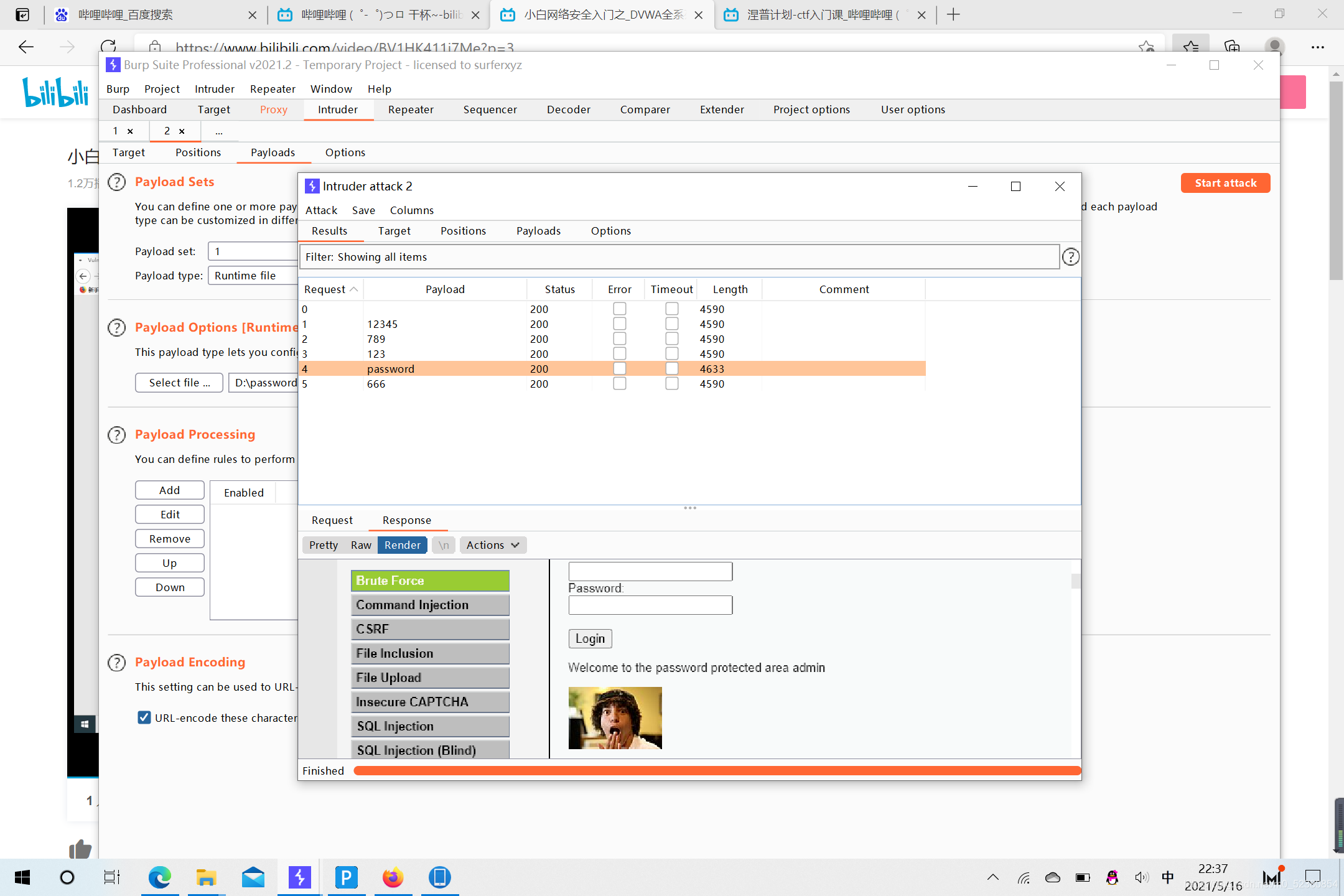This screenshot has height=896, width=1344.
Task: Toggle the newline \n display icon
Action: (x=444, y=545)
